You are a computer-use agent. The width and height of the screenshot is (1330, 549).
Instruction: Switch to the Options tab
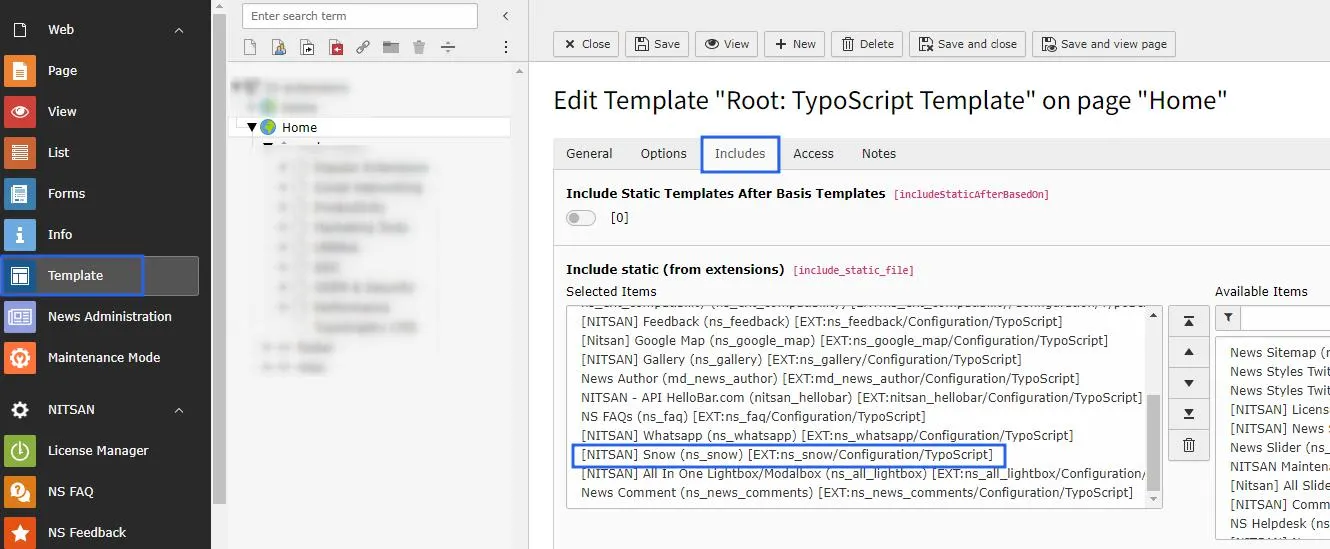pyautogui.click(x=664, y=154)
